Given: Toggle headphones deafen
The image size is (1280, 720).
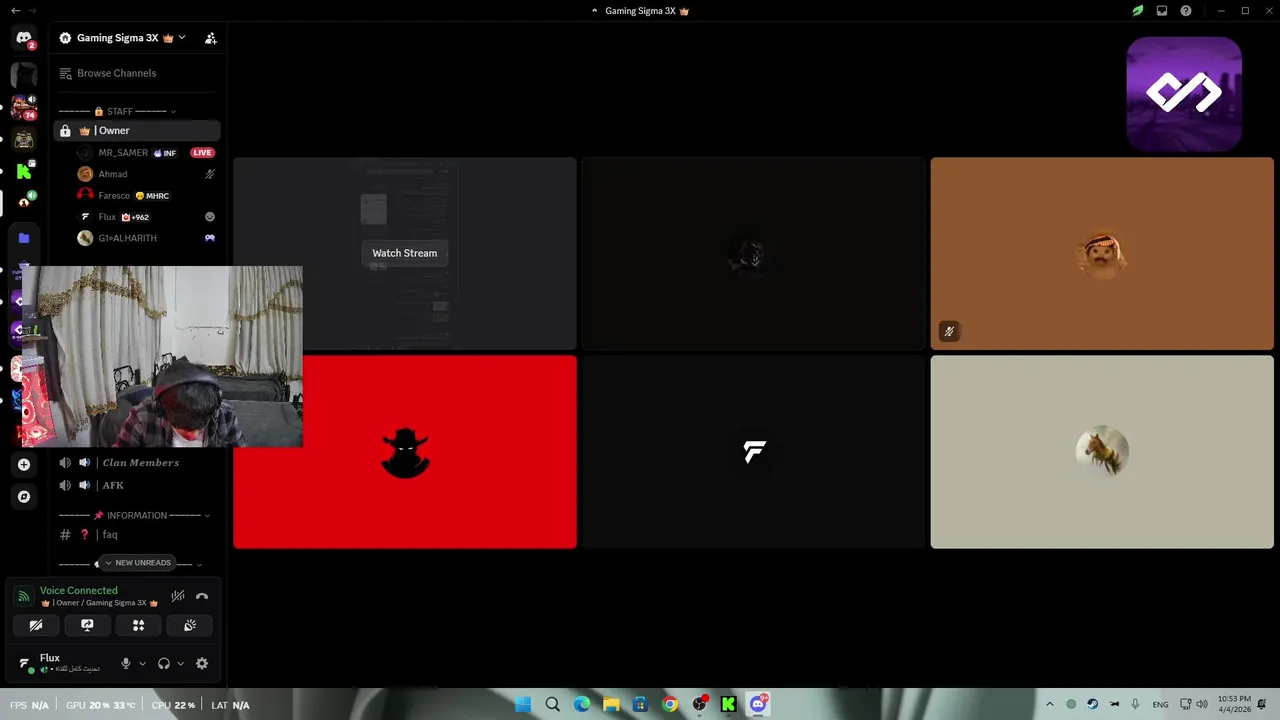Looking at the screenshot, I should [164, 663].
